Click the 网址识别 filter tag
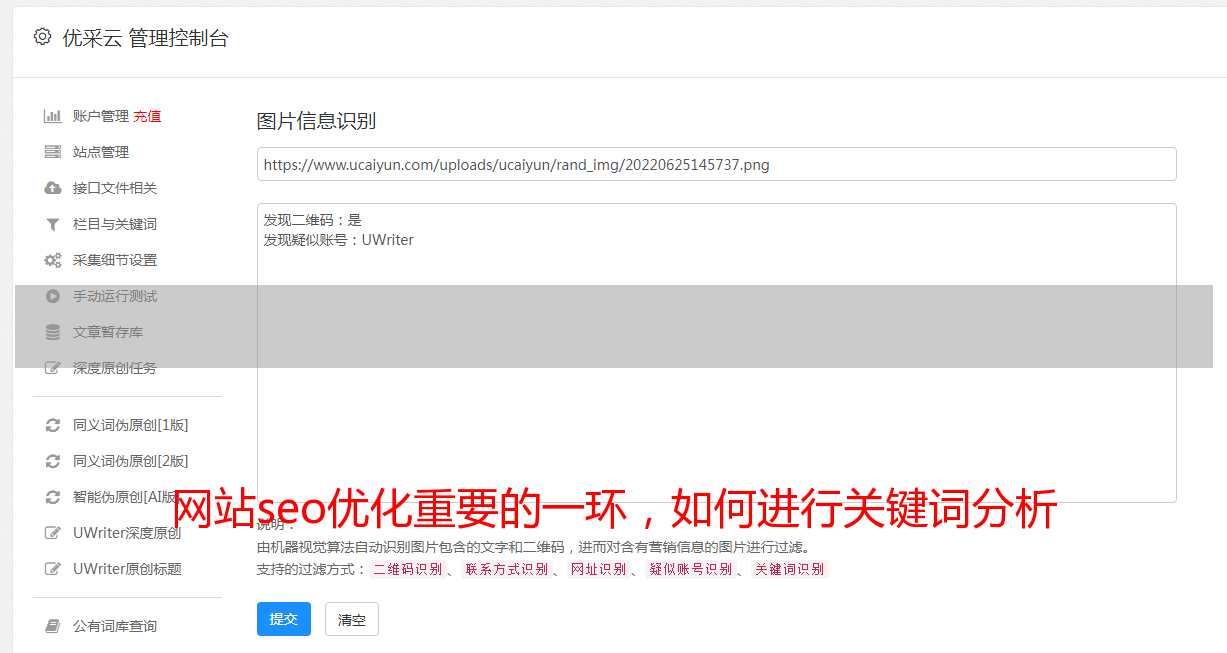Screen dimensions: 1227x653 (598, 569)
